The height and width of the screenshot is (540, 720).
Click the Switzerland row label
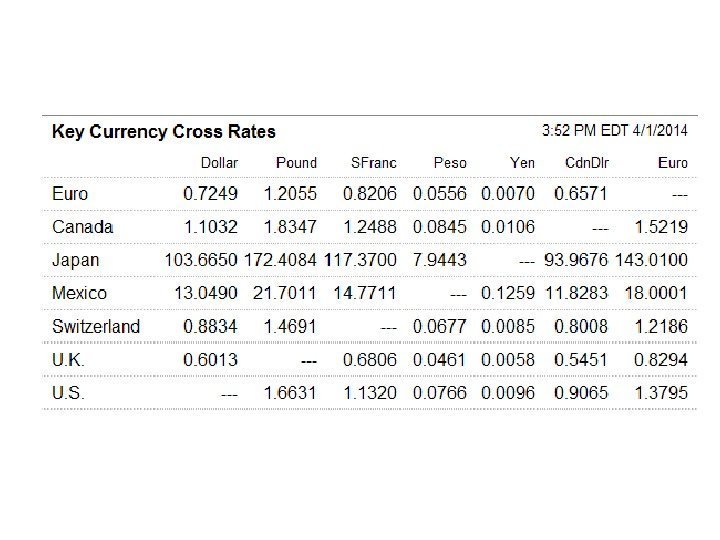pos(96,326)
